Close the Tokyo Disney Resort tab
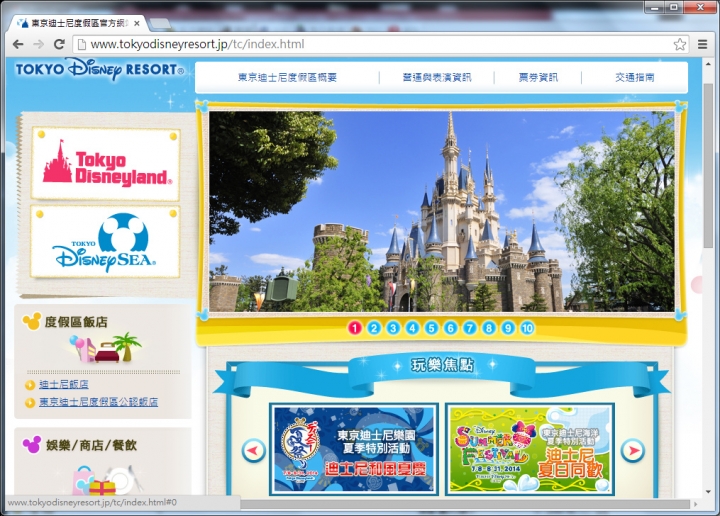The width and height of the screenshot is (720, 516). click(137, 23)
